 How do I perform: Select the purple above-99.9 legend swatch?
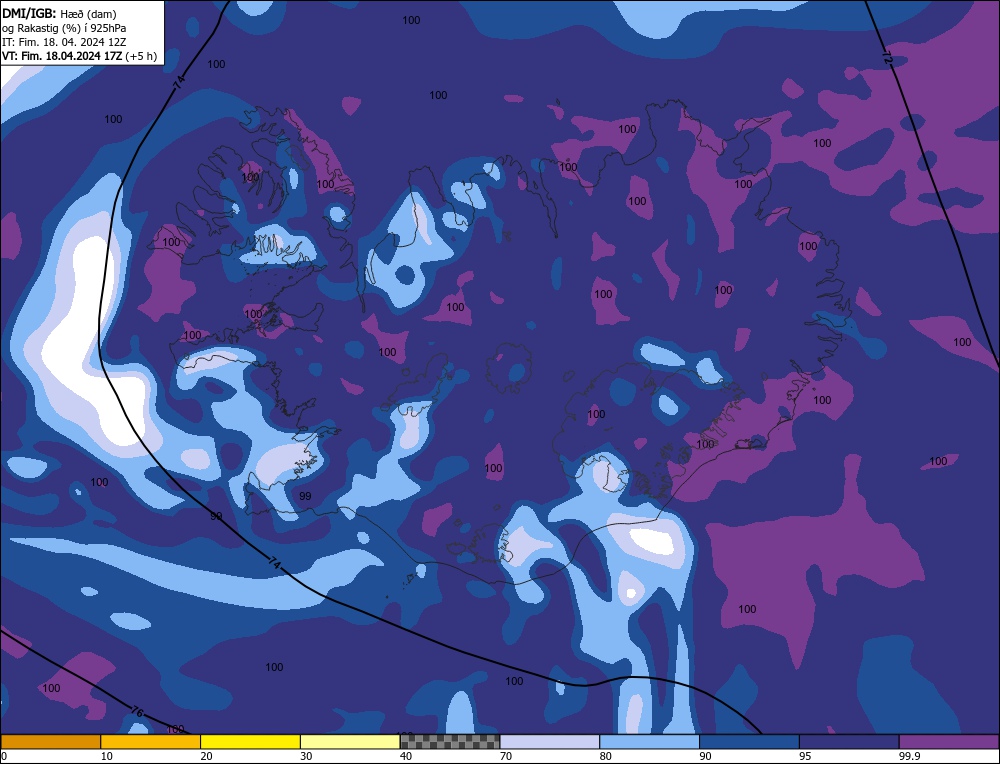coord(949,741)
